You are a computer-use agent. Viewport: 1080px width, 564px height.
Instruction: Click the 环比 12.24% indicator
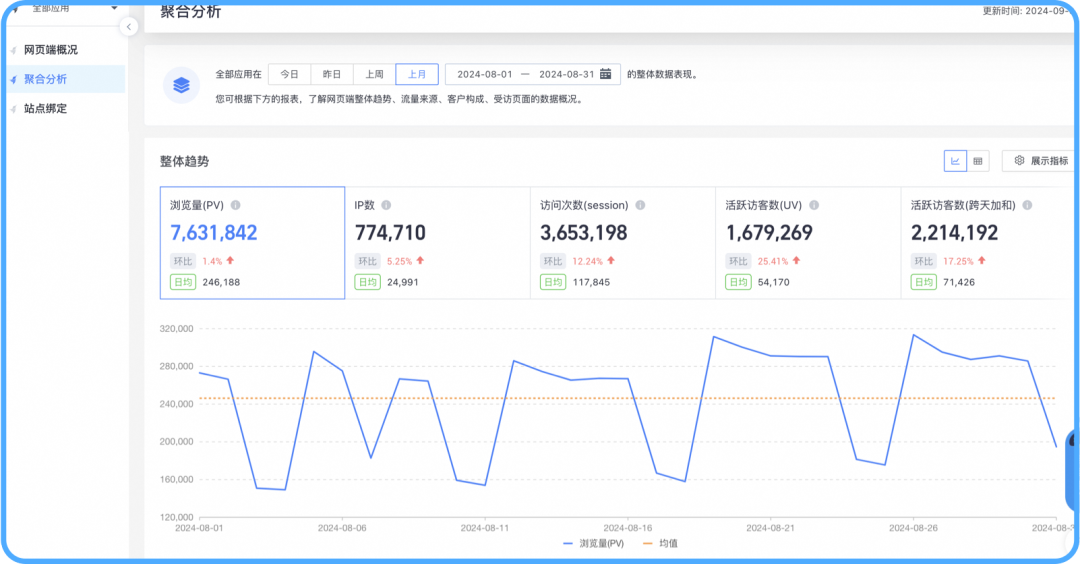pyautogui.click(x=578, y=261)
